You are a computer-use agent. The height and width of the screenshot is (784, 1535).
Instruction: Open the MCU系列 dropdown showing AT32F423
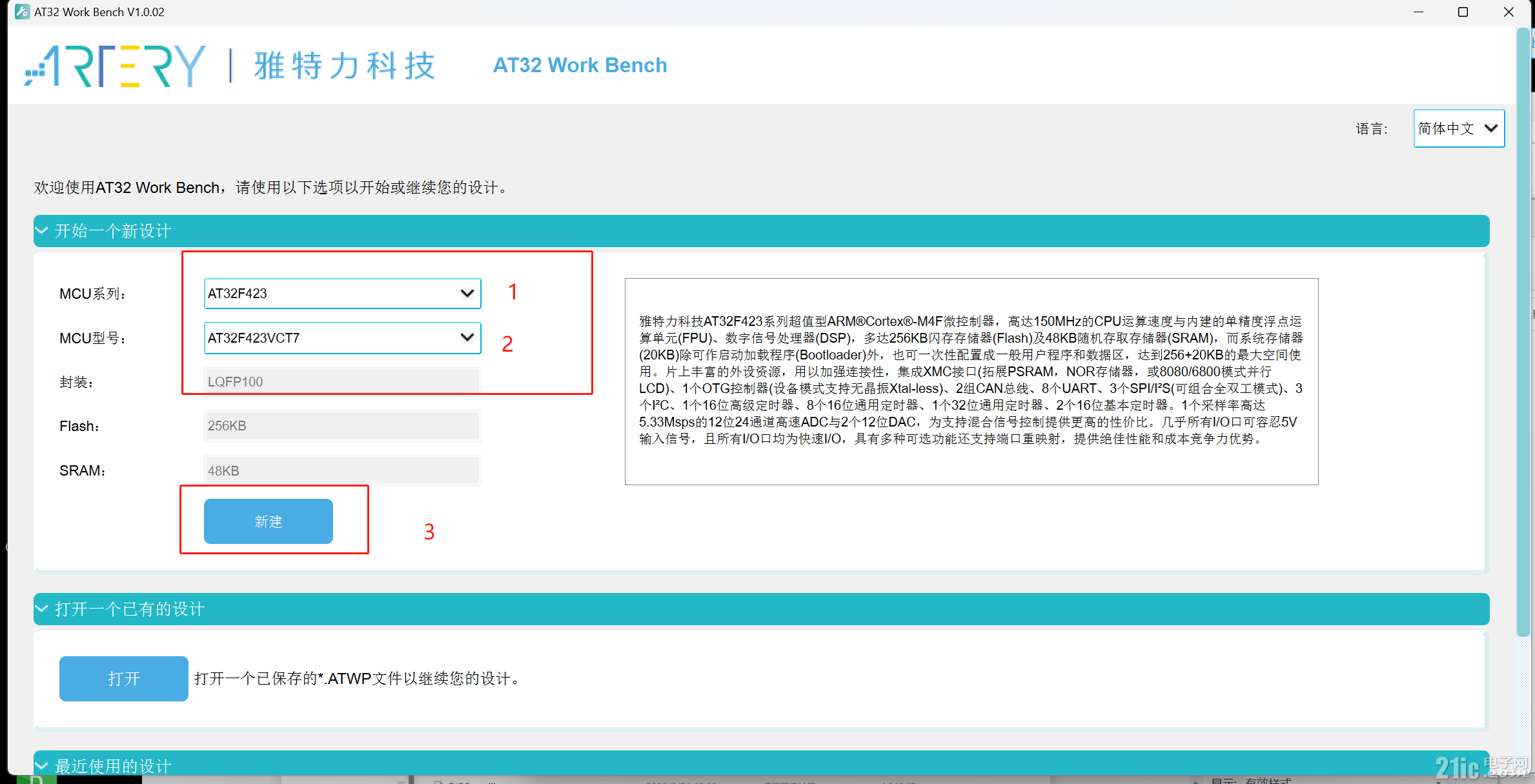pyautogui.click(x=342, y=294)
